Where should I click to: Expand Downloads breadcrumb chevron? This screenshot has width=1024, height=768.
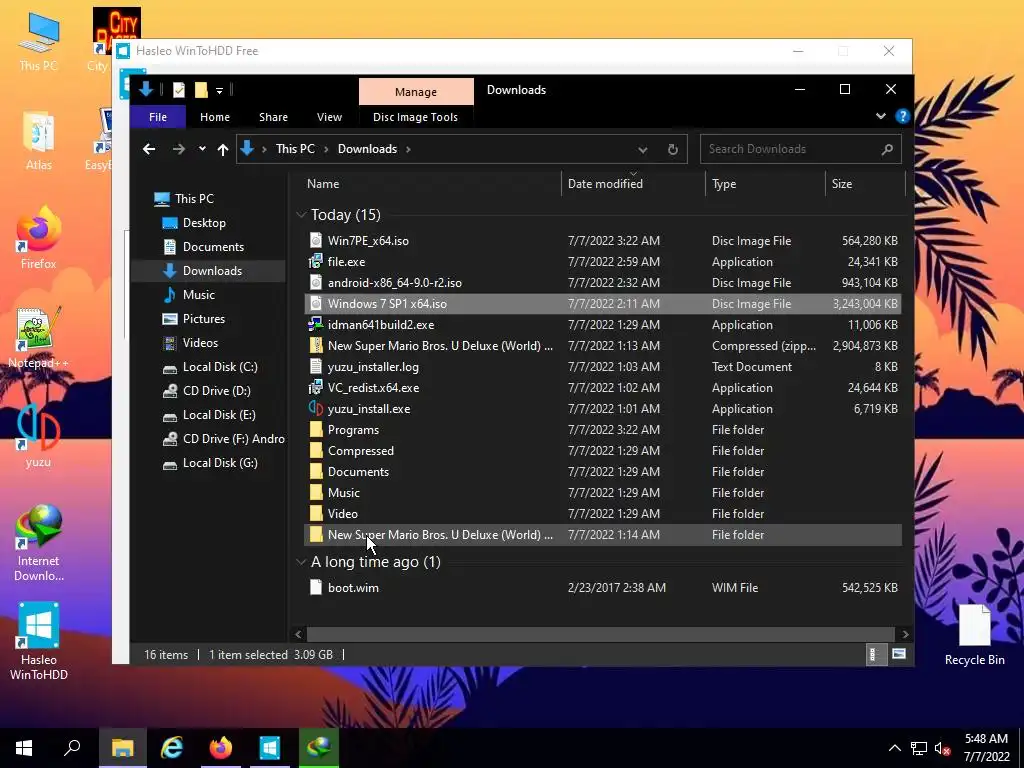(x=408, y=150)
